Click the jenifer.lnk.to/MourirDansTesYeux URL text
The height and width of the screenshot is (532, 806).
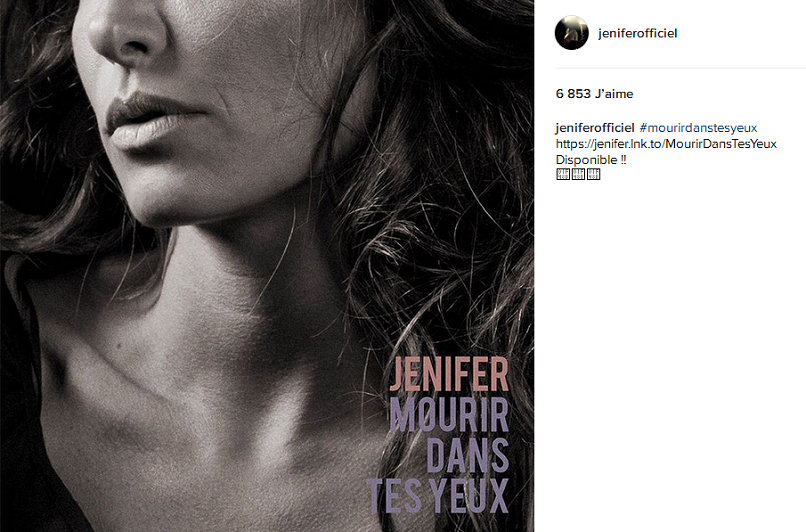coord(666,144)
